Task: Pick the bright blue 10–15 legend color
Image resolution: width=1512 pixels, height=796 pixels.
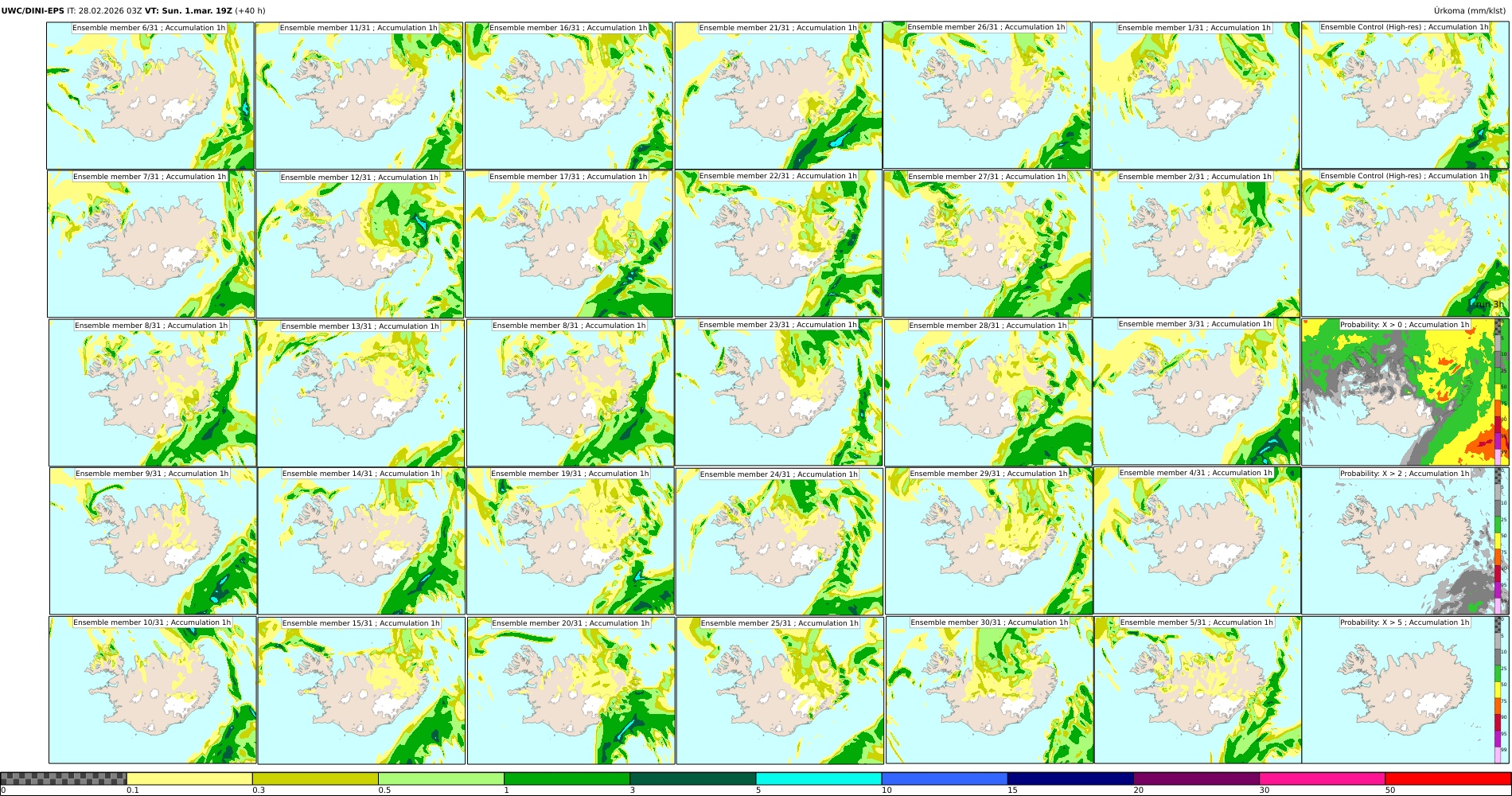Action: tap(945, 778)
